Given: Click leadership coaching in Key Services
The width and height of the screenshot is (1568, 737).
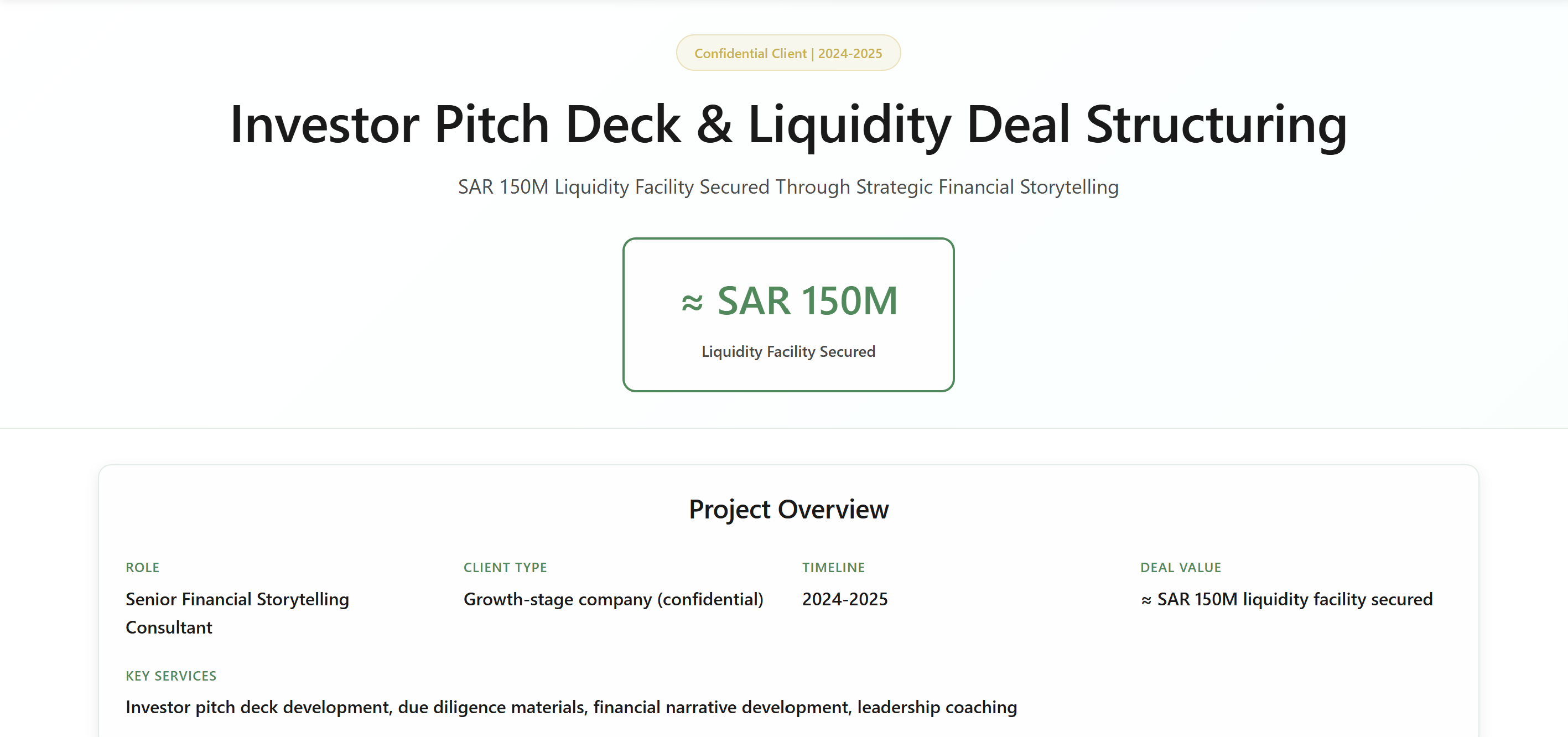Looking at the screenshot, I should tap(937, 707).
